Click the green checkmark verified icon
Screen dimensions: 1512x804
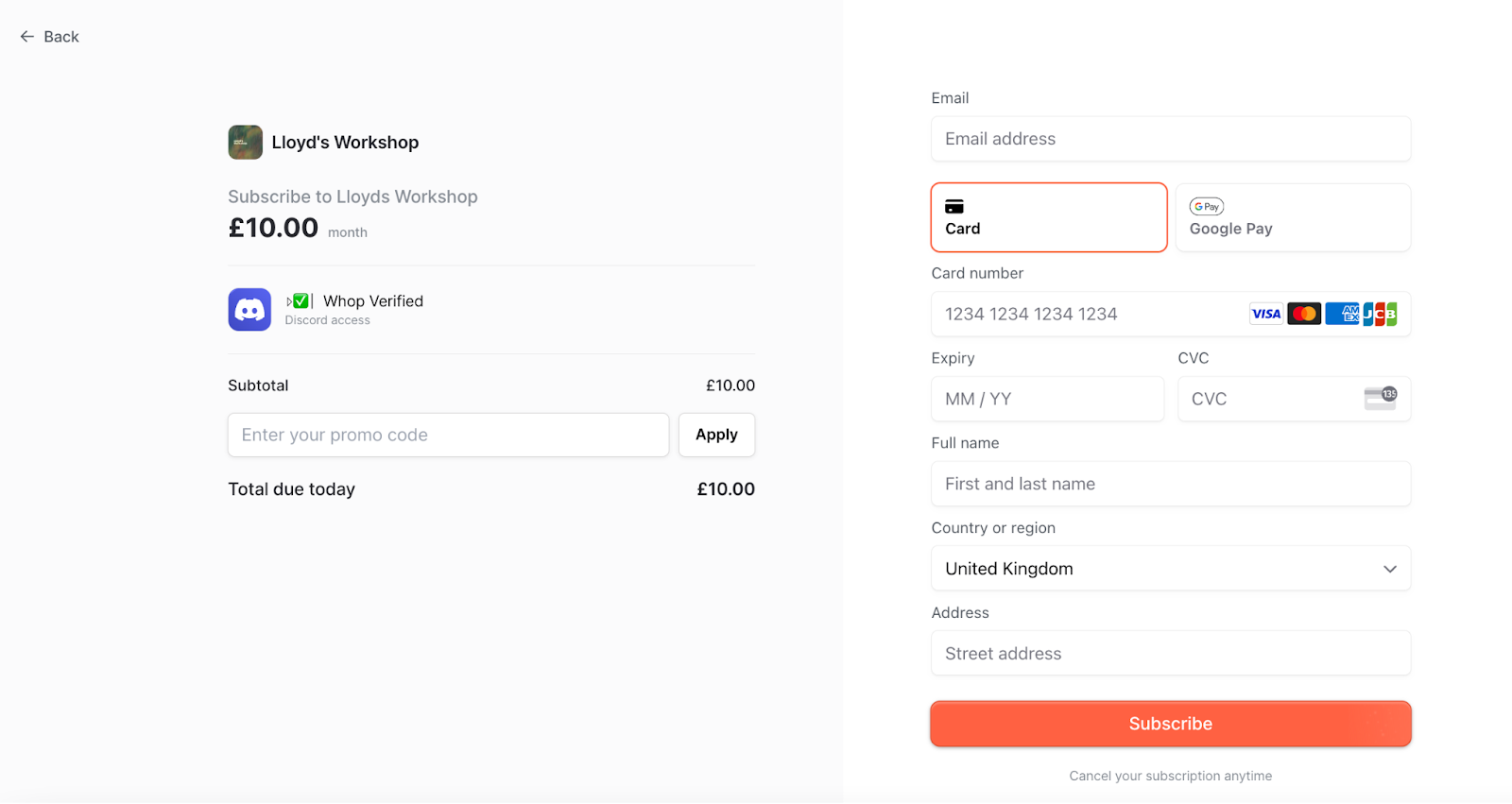(x=301, y=301)
